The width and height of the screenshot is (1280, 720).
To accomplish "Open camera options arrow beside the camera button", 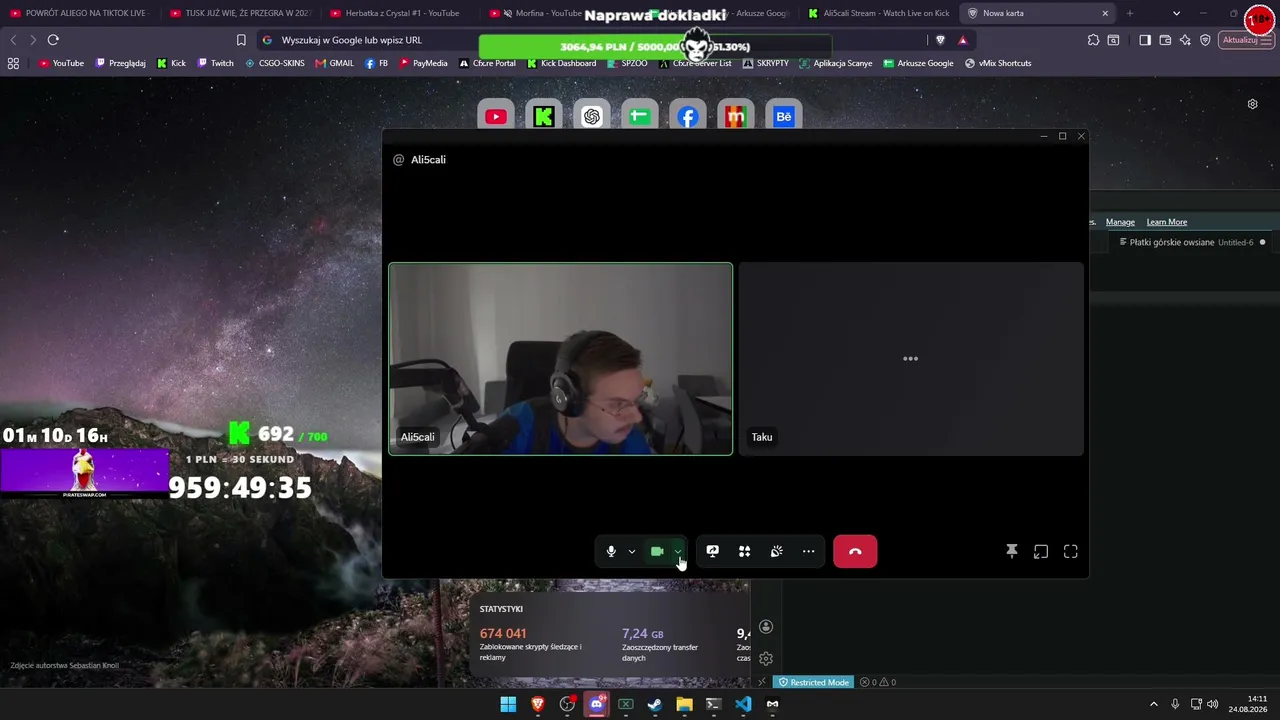I will [x=678, y=551].
